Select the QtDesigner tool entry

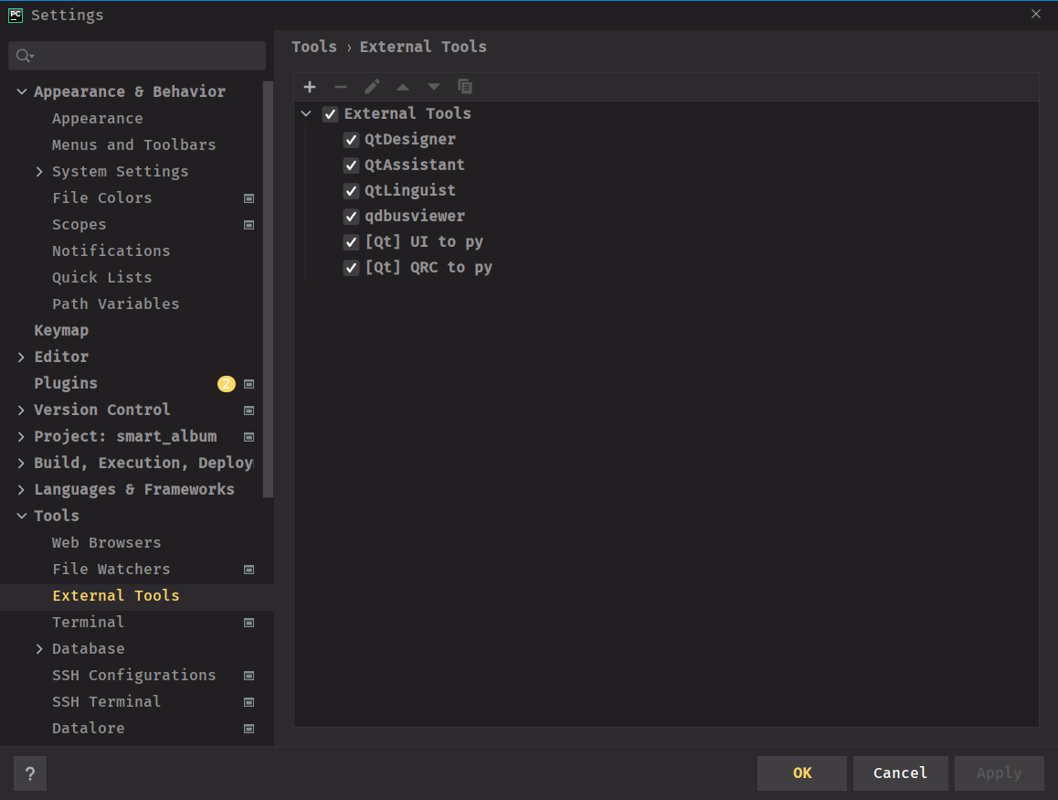pos(410,140)
